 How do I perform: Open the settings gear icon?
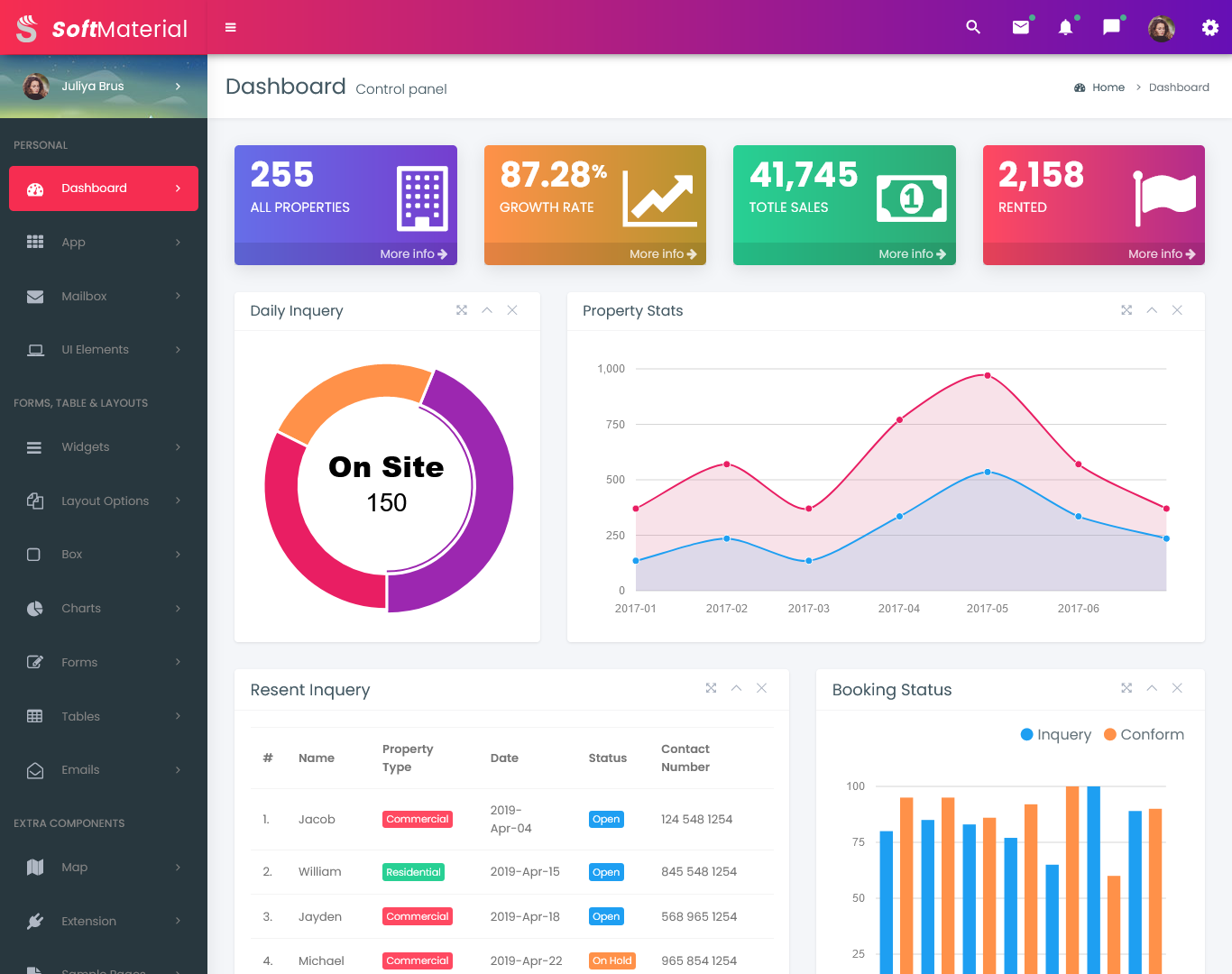tap(1209, 28)
